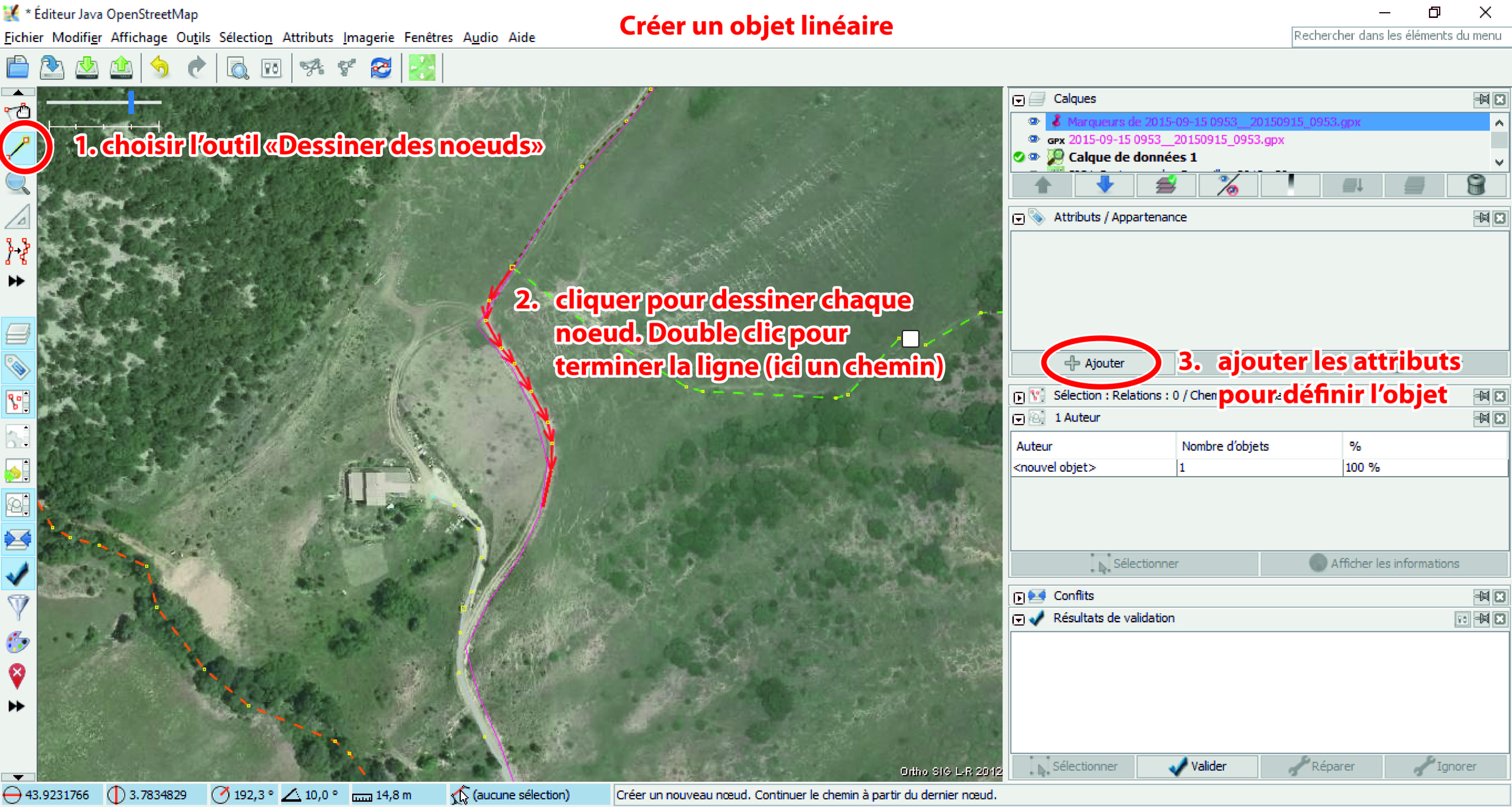The width and height of the screenshot is (1512, 807).
Task: Activate the selected layer with the green-check button
Action: (x=1166, y=185)
